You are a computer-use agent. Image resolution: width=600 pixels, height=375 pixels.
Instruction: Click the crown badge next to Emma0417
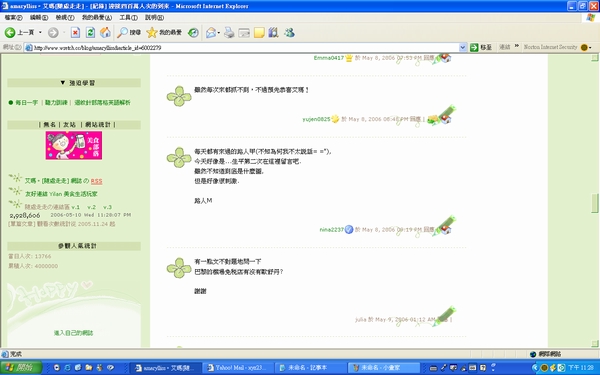349,58
